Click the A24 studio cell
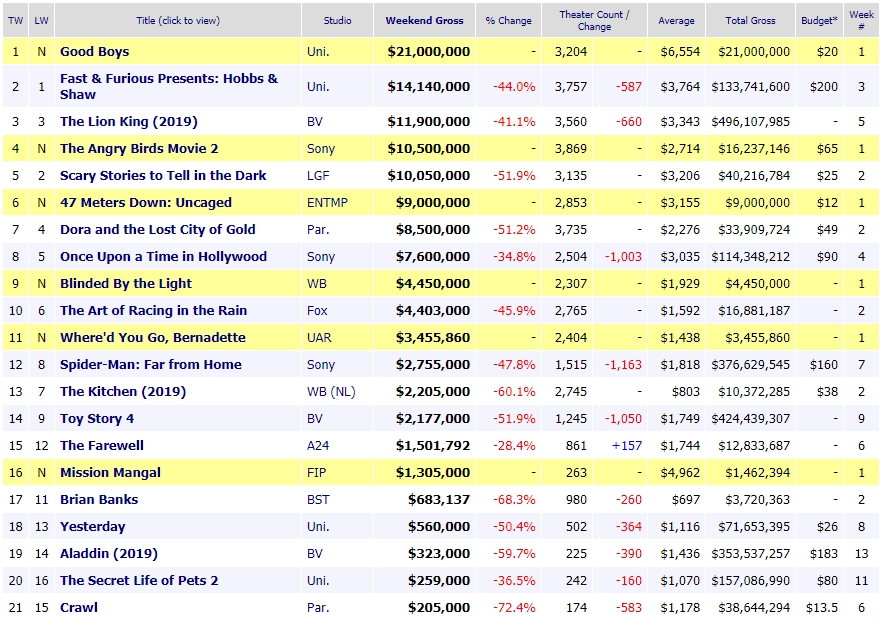The width and height of the screenshot is (881, 620). [317, 446]
